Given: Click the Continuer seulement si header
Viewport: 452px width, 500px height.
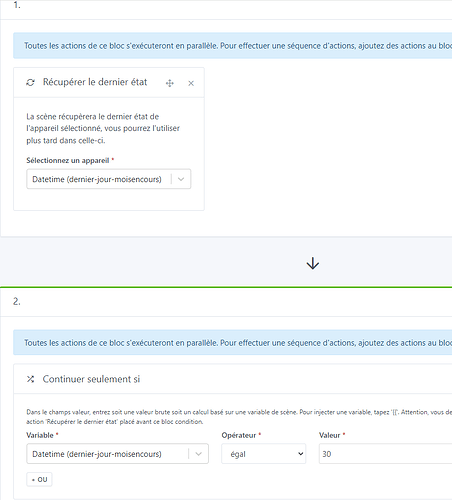Looking at the screenshot, I should (91, 379).
